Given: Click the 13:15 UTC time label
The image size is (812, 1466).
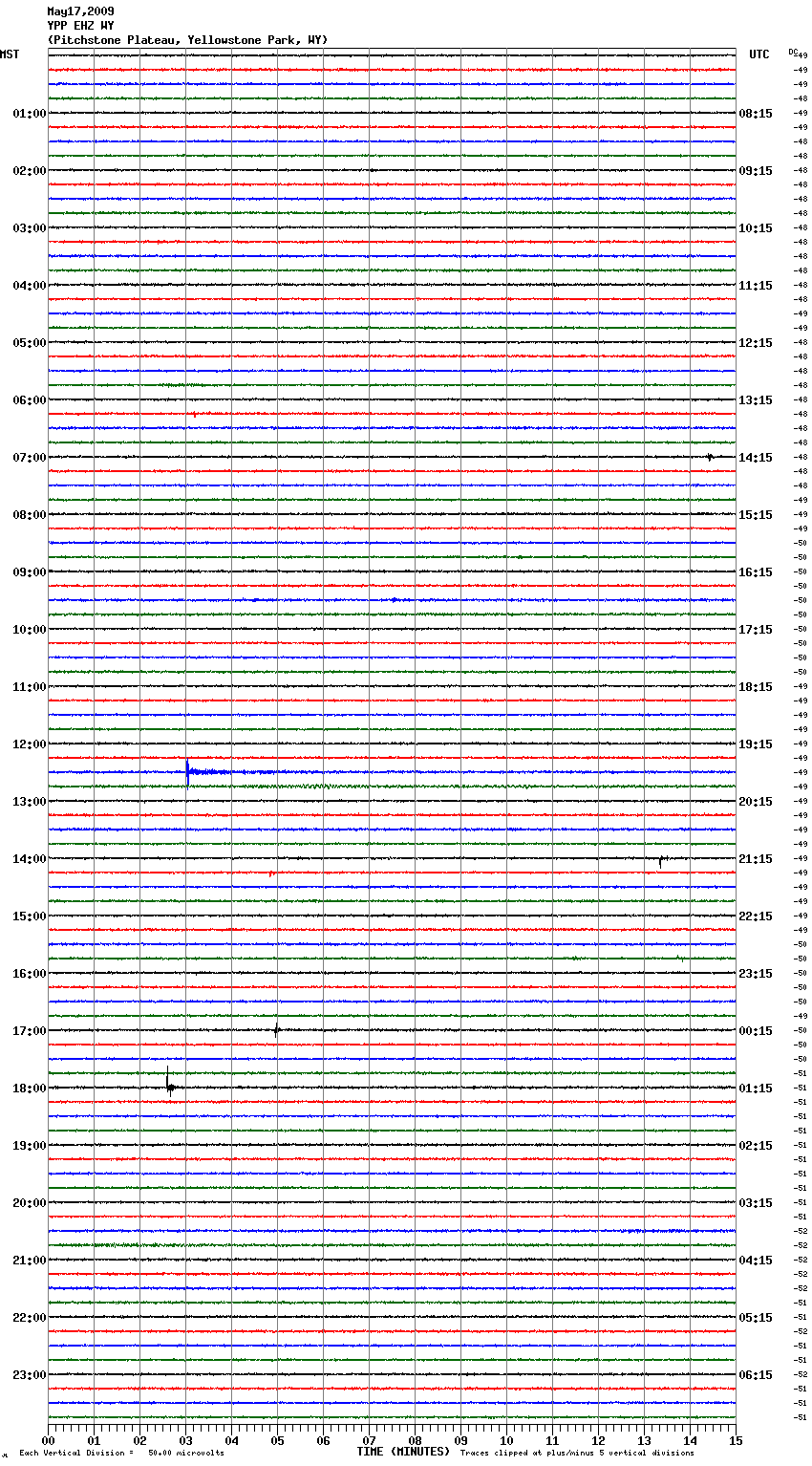Looking at the screenshot, I should tap(756, 400).
